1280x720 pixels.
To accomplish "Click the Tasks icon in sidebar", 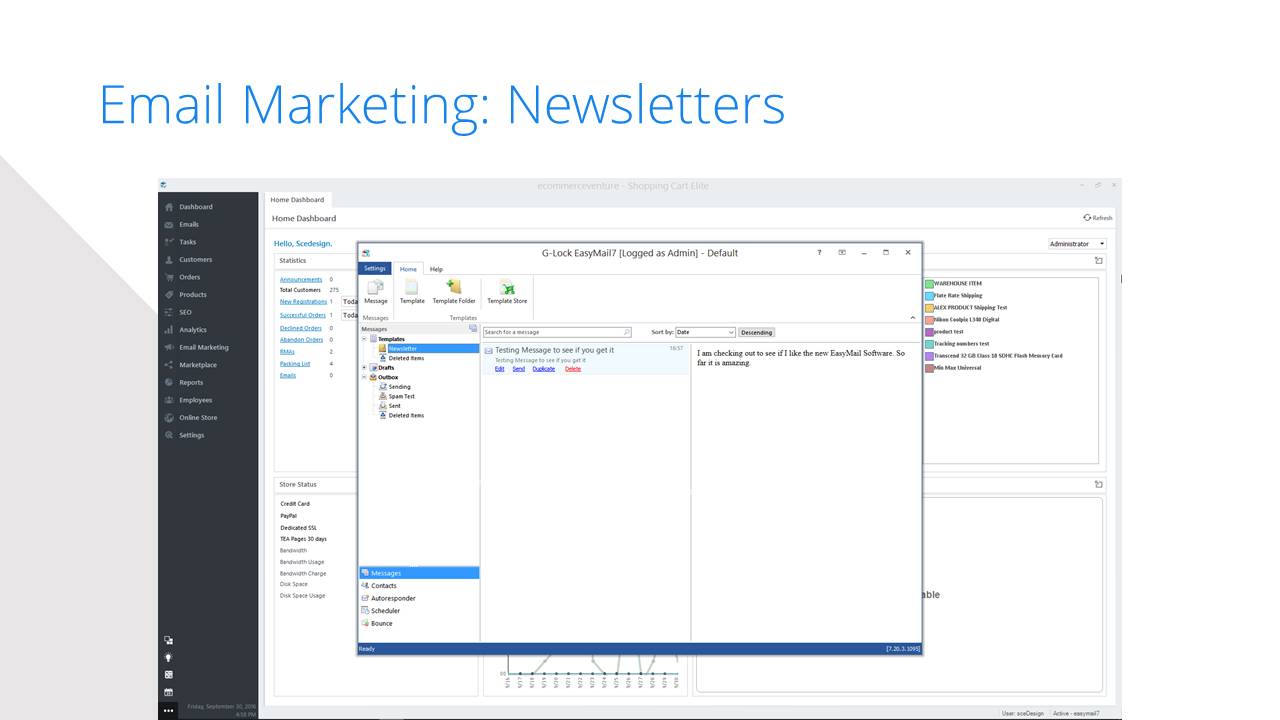I will pos(169,242).
